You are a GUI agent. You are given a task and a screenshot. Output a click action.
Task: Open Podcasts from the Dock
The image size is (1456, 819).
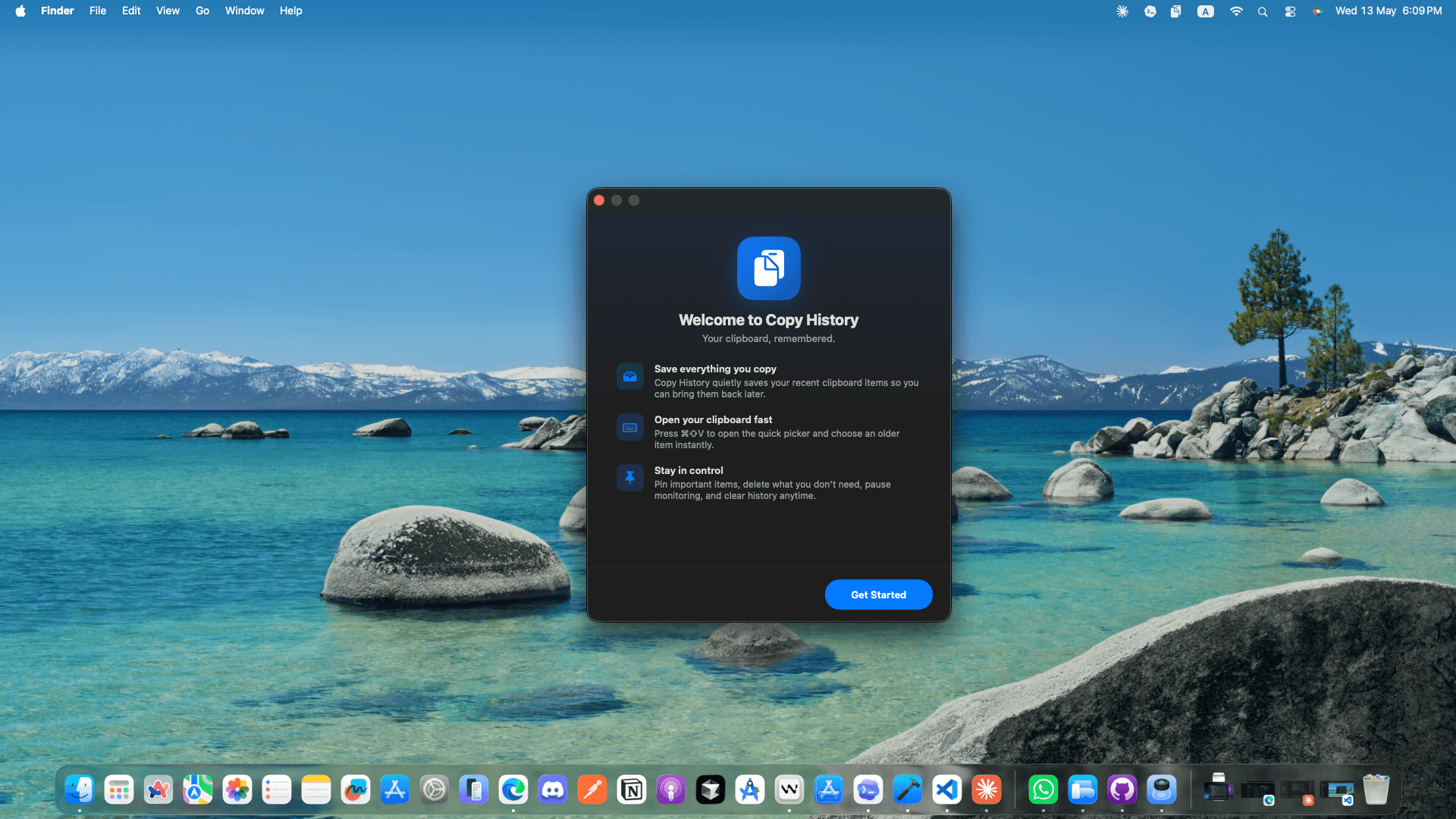point(671,790)
